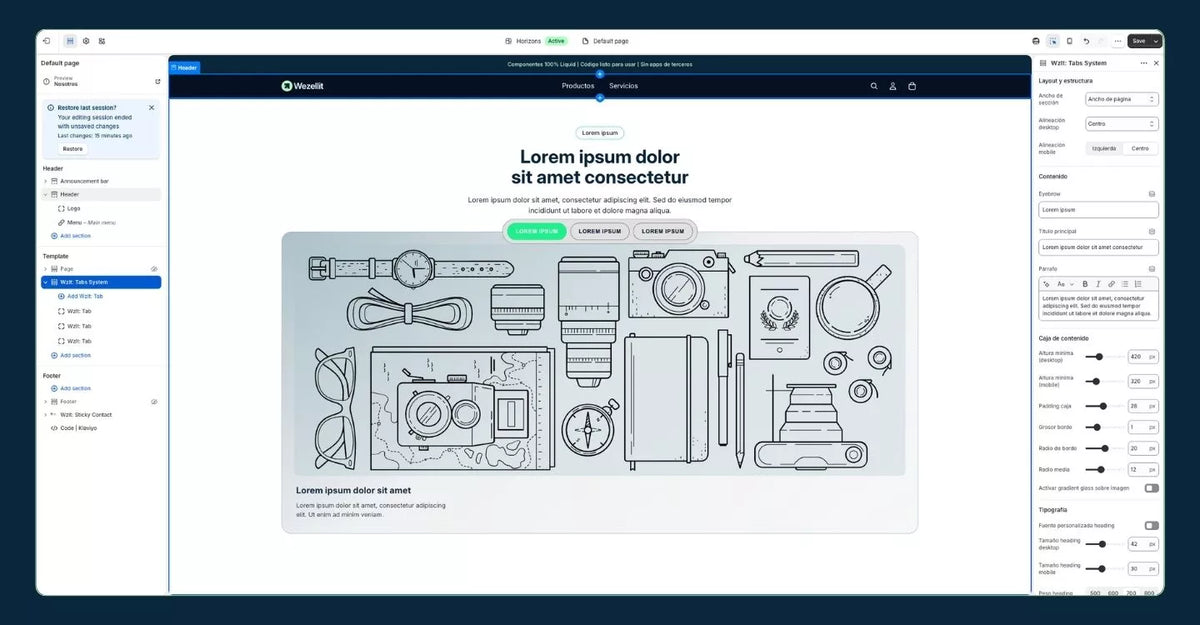The height and width of the screenshot is (625, 1200).
Task: Collapse Wzlt: Tabs System tree item
Action: pos(45,282)
